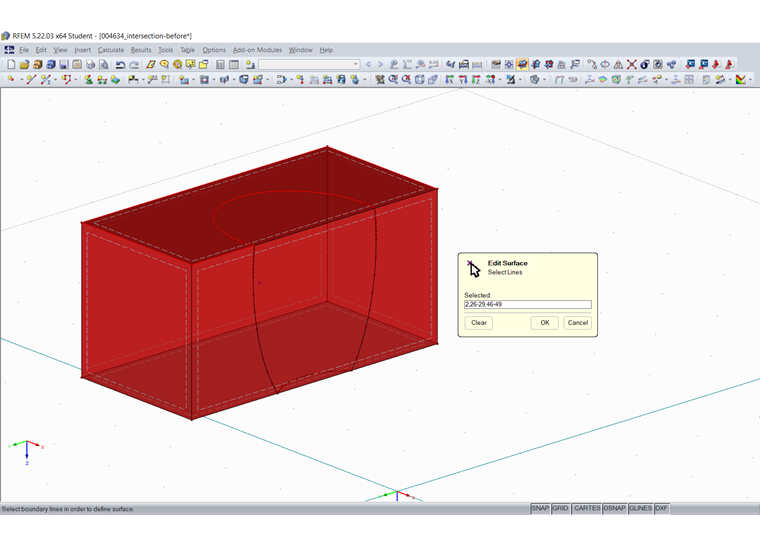Screen dimensions: 760x545
Task: Click the printer icon to print
Action: click(91, 64)
